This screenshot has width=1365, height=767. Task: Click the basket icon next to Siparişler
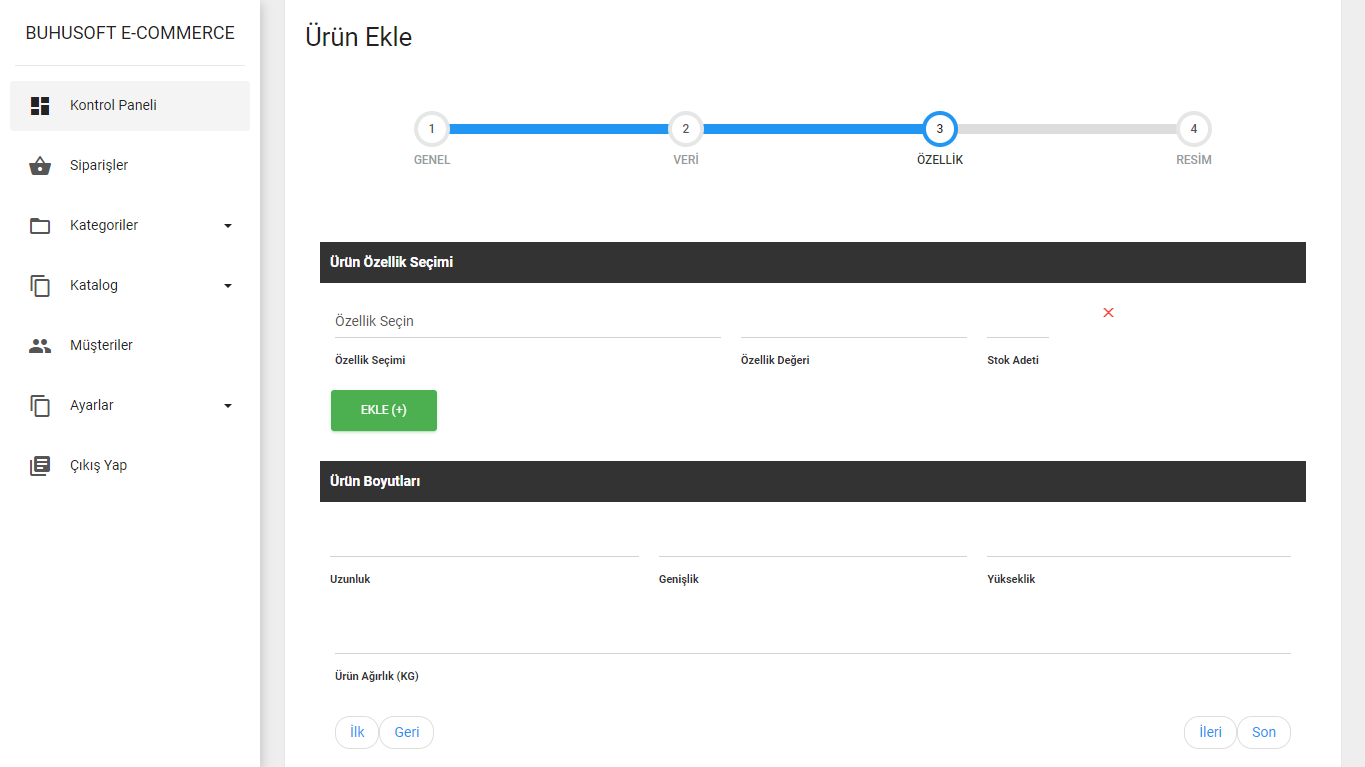point(40,166)
